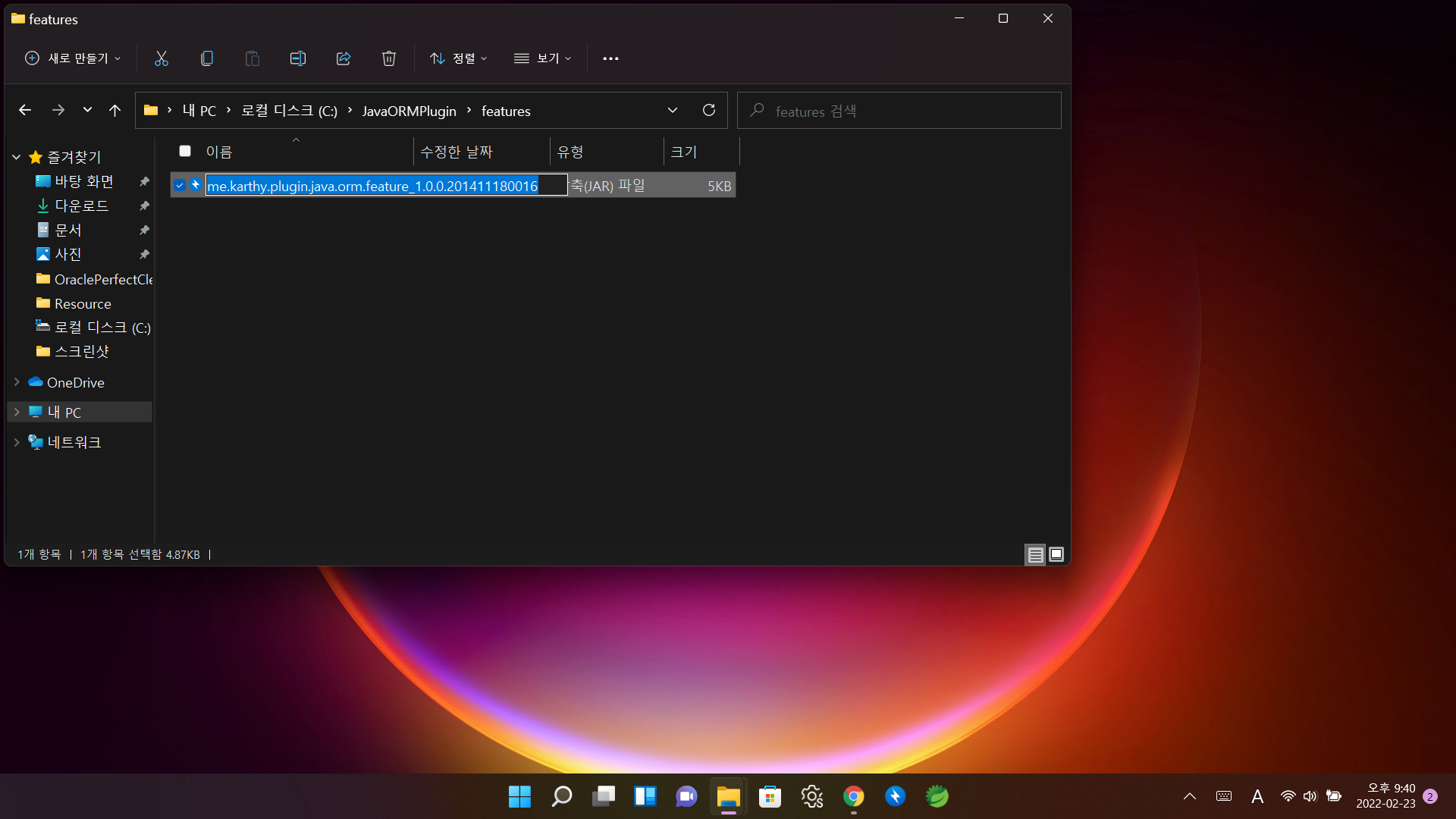1456x819 pixels.
Task: Open the 정렬 sort dropdown
Action: click(459, 58)
